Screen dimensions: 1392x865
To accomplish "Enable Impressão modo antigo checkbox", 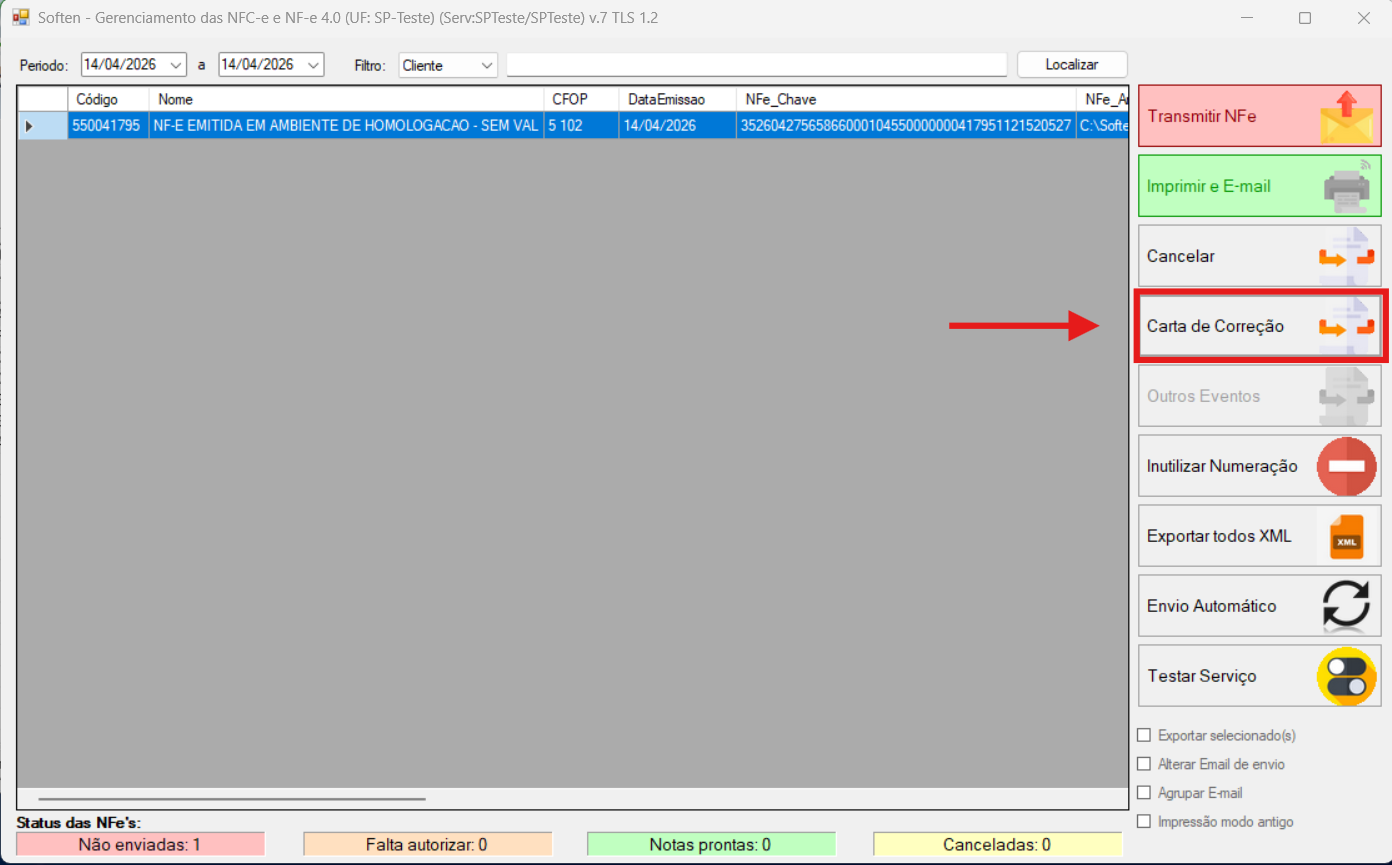I will (x=1144, y=822).
